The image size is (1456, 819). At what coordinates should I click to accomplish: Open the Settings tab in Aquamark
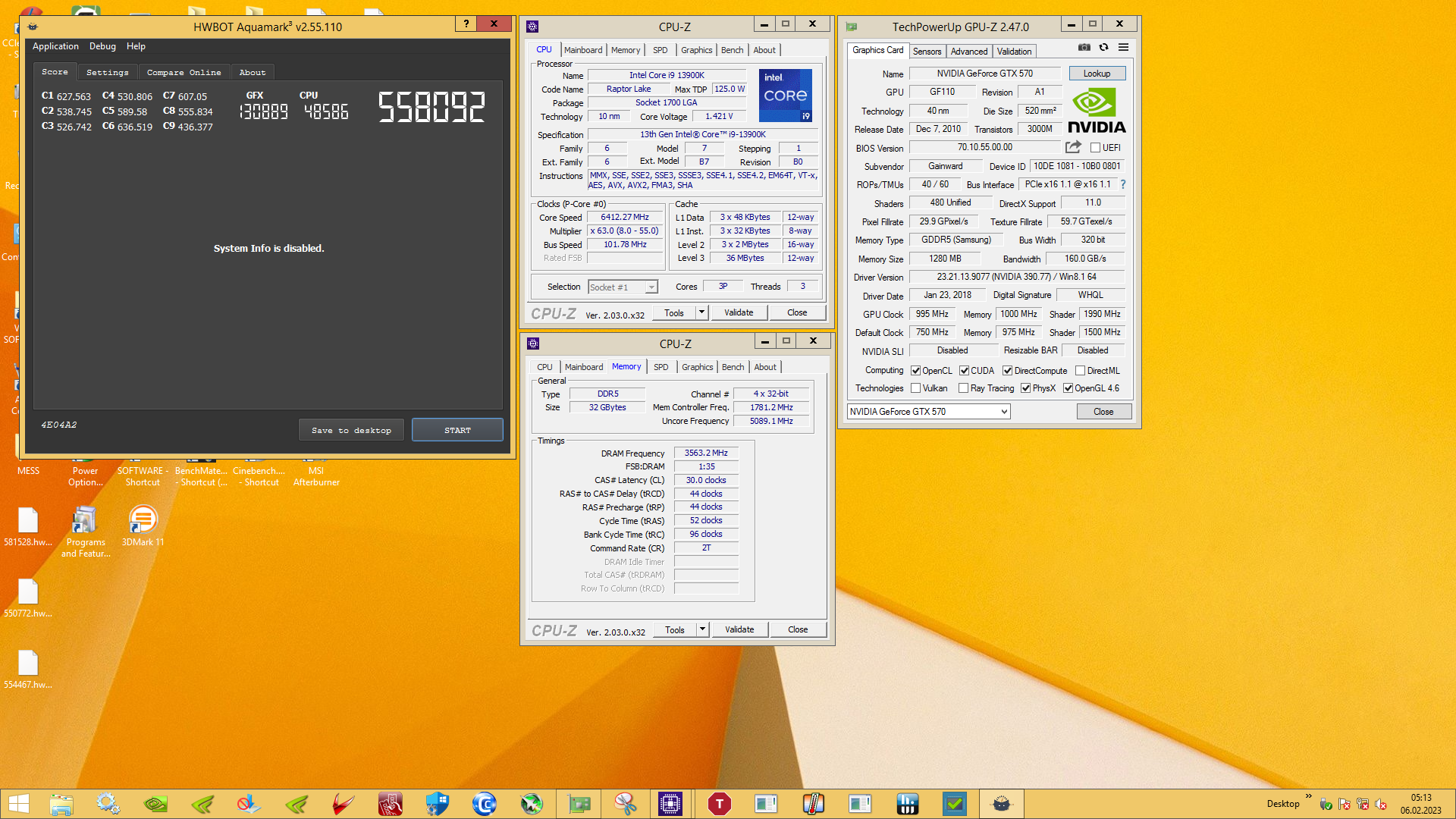click(108, 73)
